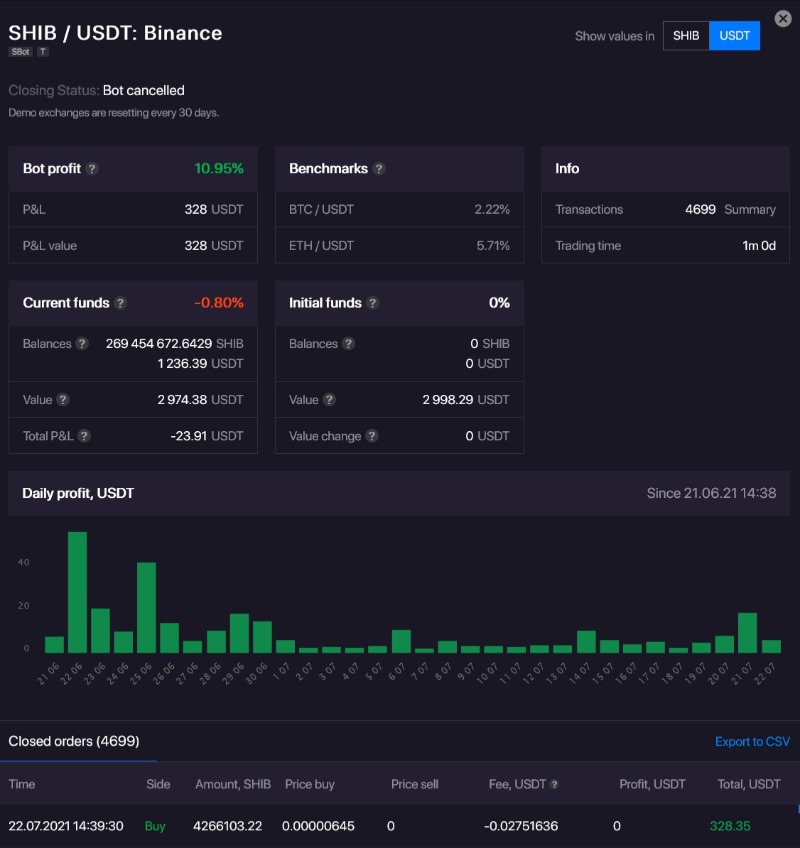Click the order time 22.07.2021 14:39:30
The width and height of the screenshot is (800, 848).
pos(66,826)
